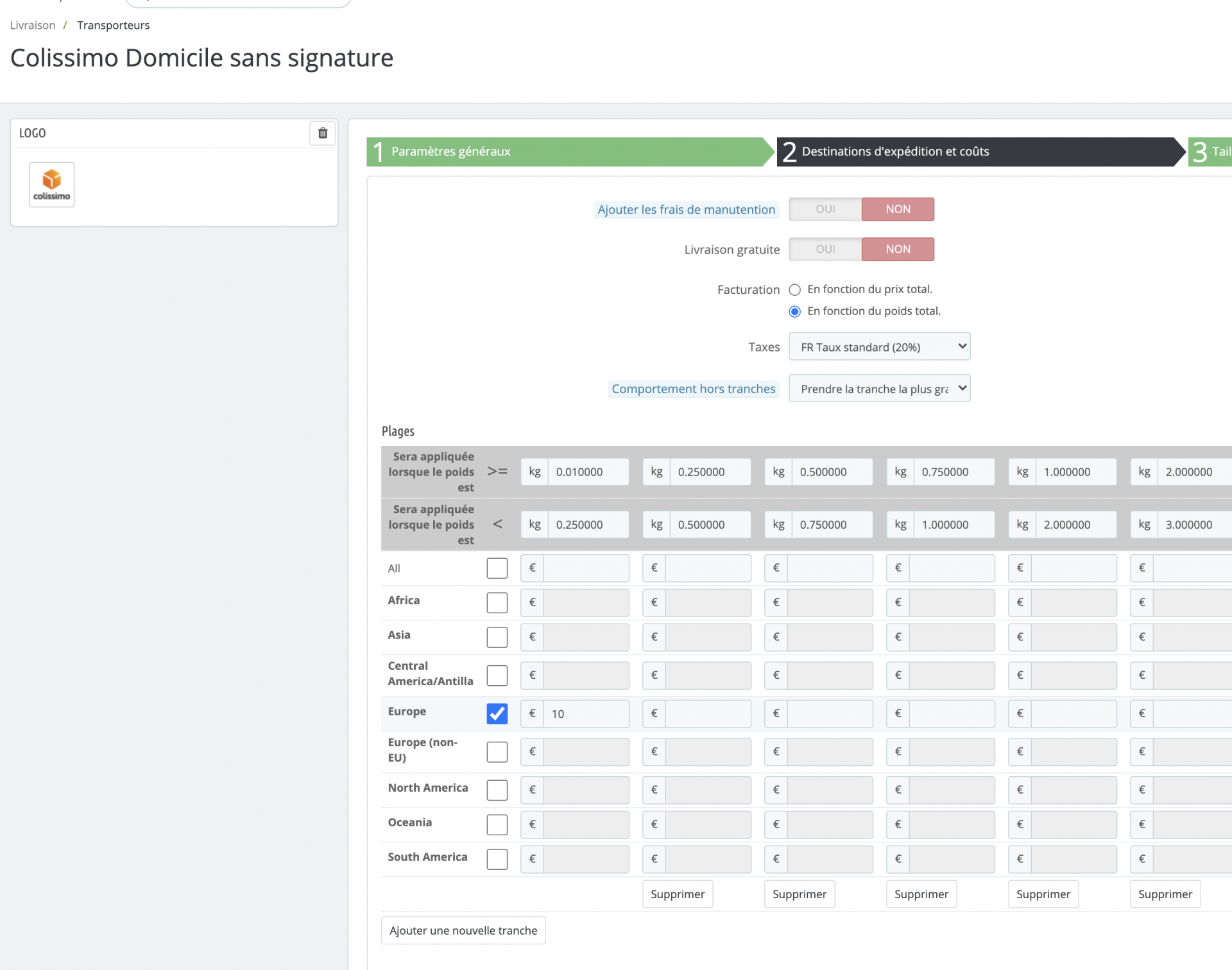Open the Comportement hors tranches dropdown
Viewport: 1232px width, 970px height.
878,389
